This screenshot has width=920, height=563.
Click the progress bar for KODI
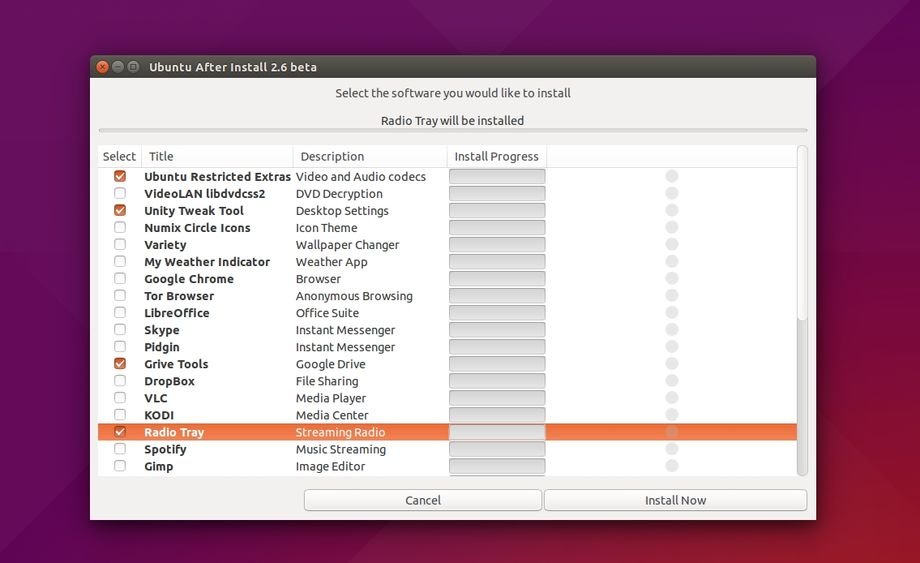(497, 415)
